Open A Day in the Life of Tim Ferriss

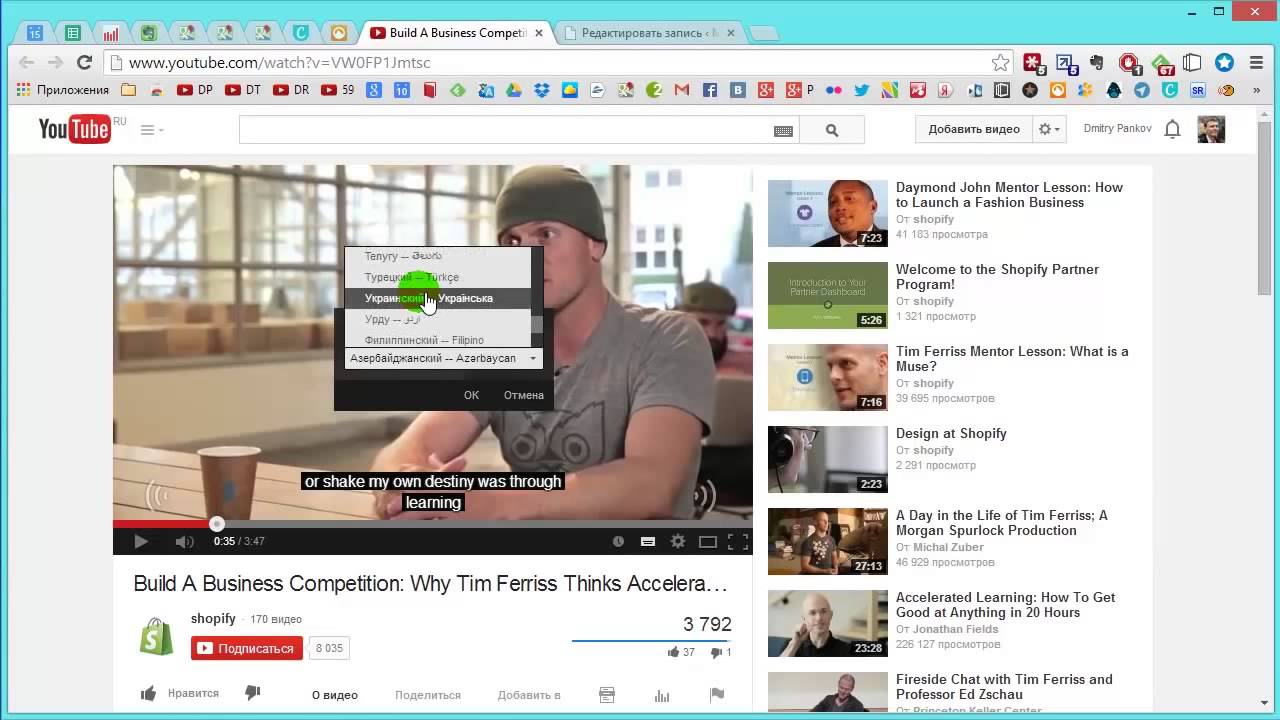click(1001, 523)
